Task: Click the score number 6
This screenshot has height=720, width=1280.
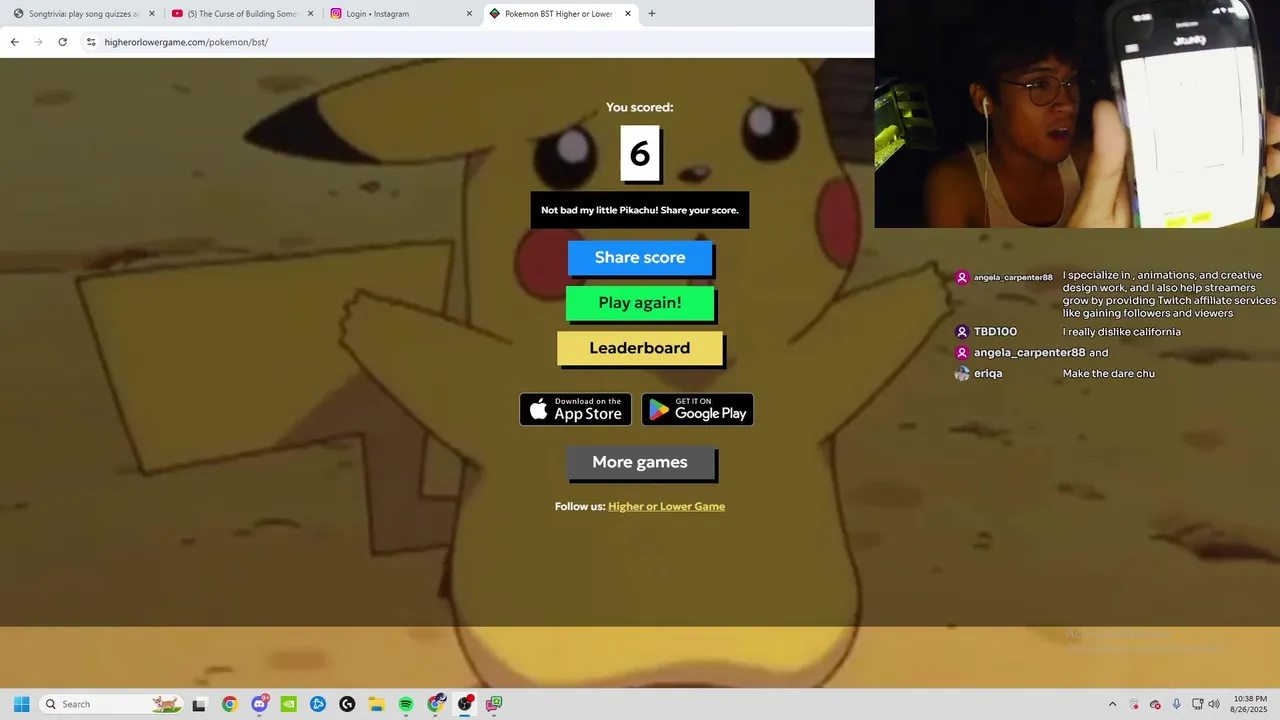Action: coord(640,153)
